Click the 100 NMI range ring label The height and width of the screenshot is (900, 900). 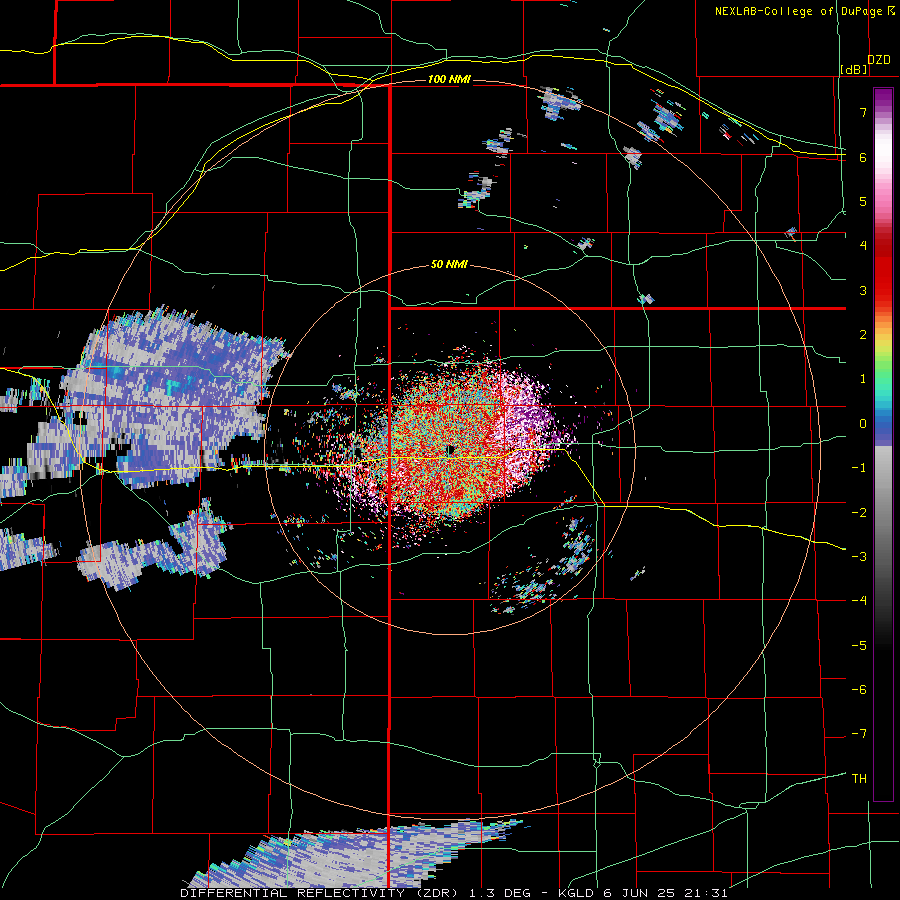449,79
